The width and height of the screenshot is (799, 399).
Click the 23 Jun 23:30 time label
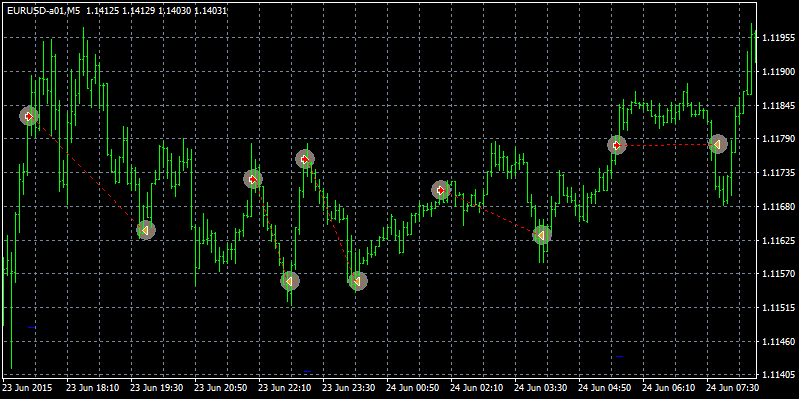pos(349,388)
